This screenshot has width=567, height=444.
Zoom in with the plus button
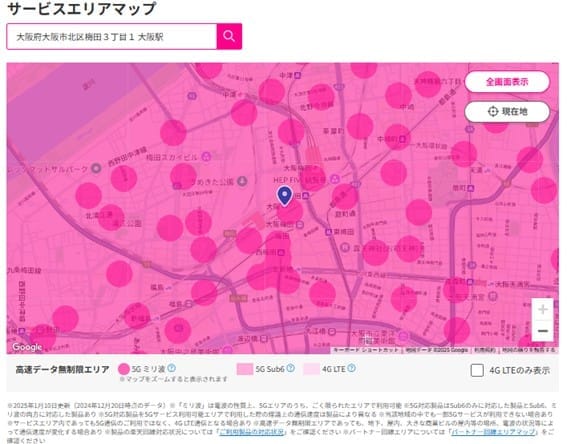pos(542,309)
